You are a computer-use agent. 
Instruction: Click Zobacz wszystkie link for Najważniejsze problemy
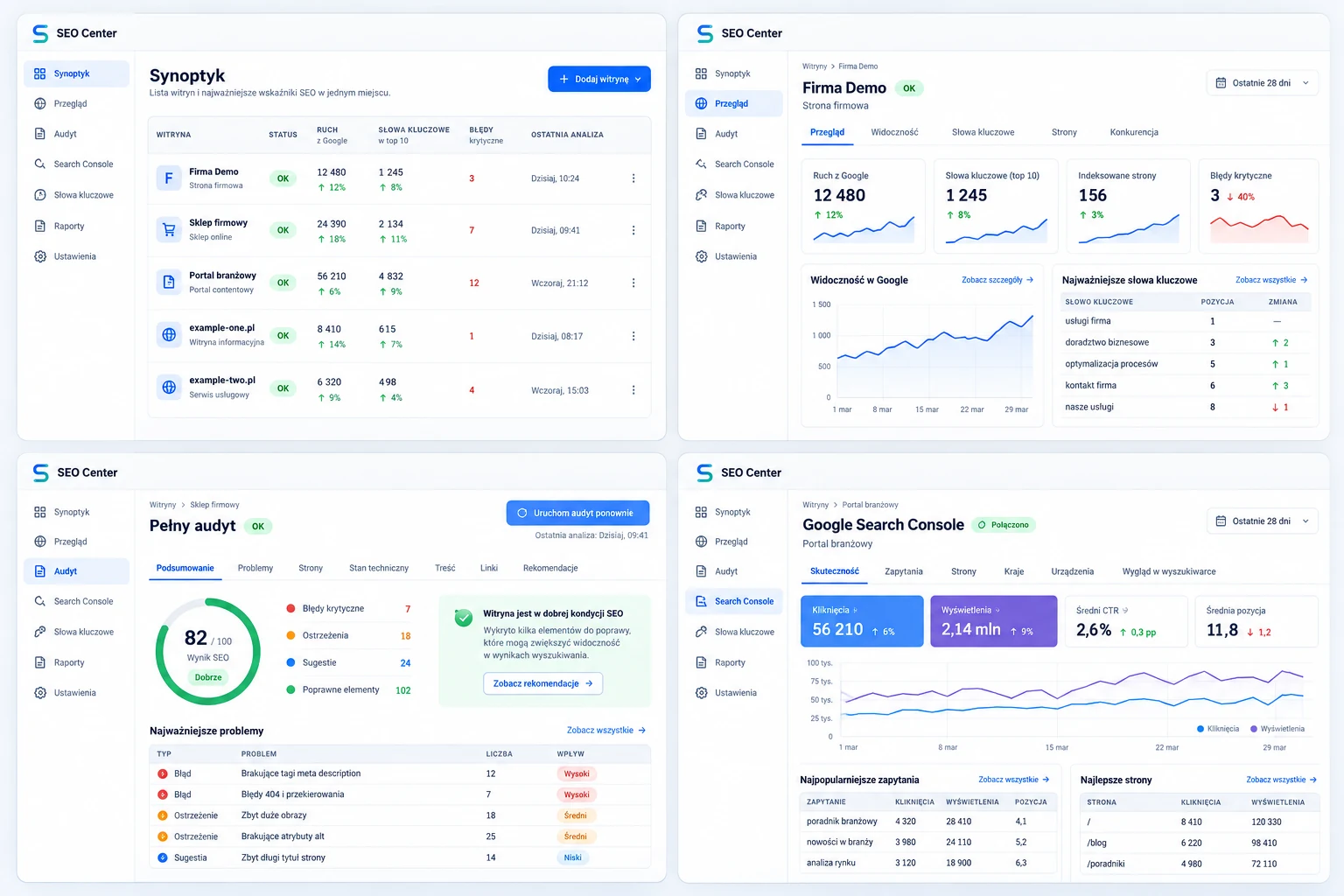pos(606,730)
